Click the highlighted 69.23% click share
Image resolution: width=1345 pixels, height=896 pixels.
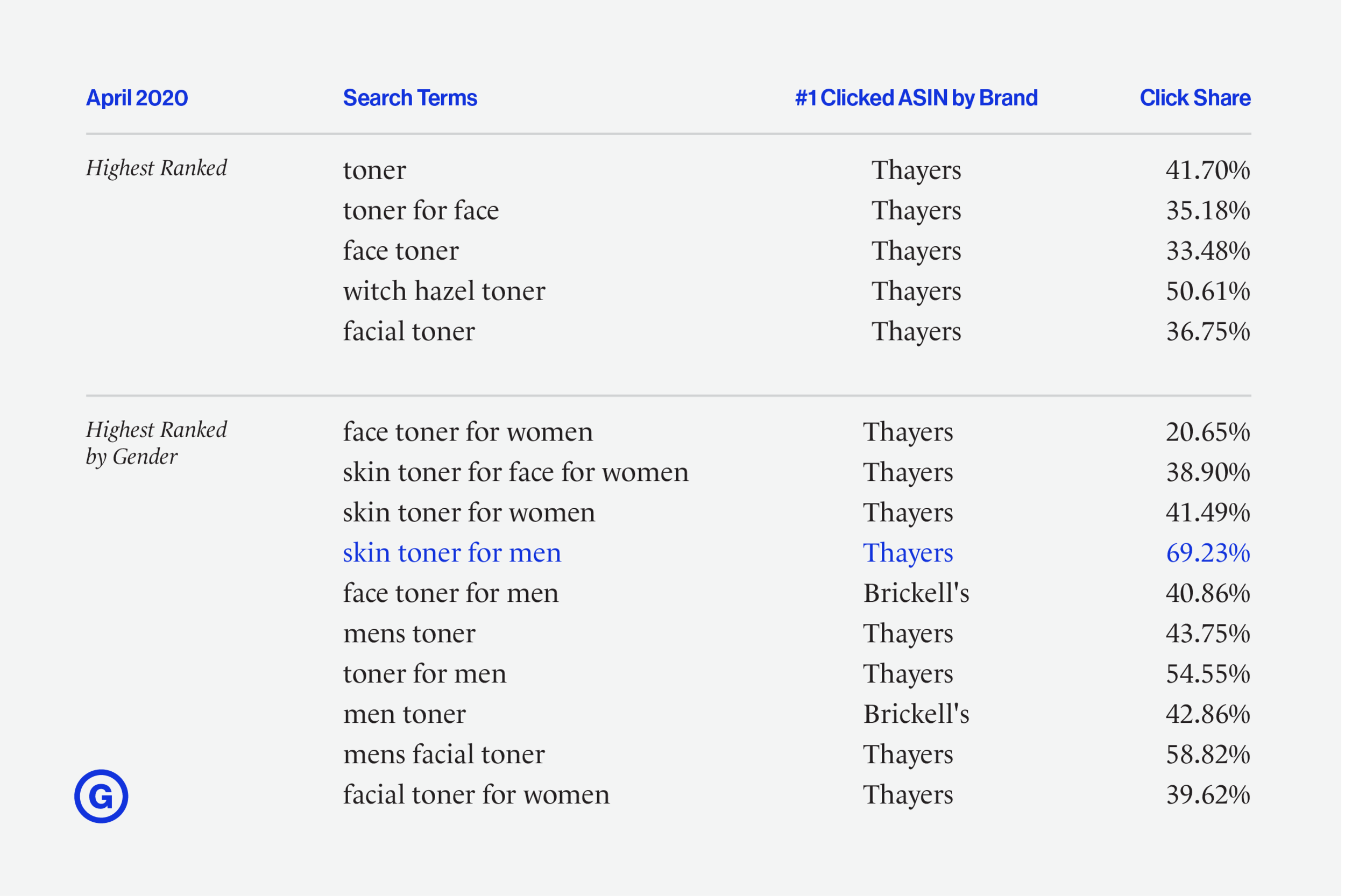(1208, 552)
